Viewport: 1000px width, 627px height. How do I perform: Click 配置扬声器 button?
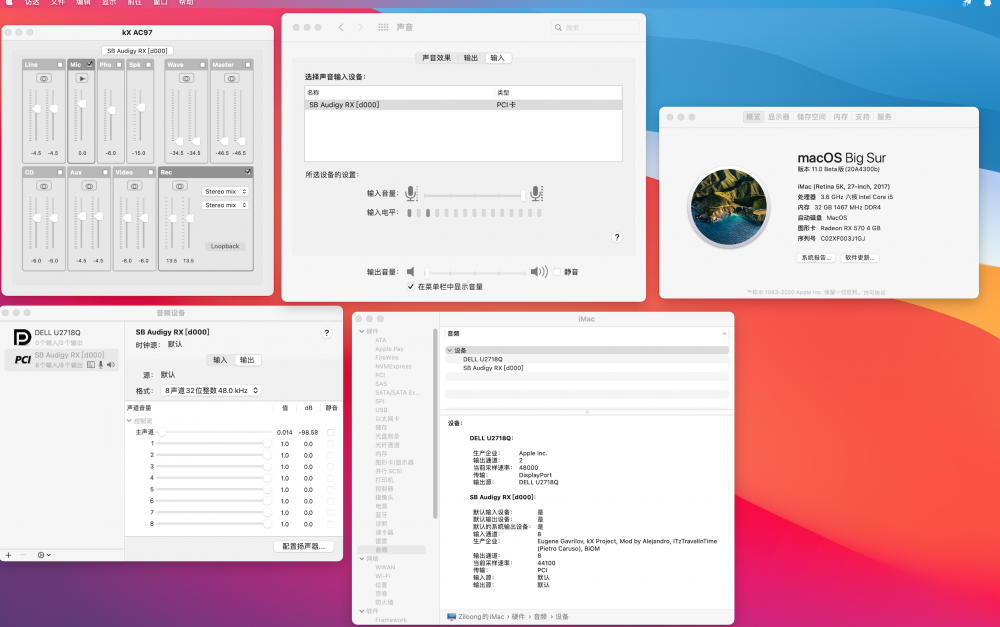pos(304,546)
